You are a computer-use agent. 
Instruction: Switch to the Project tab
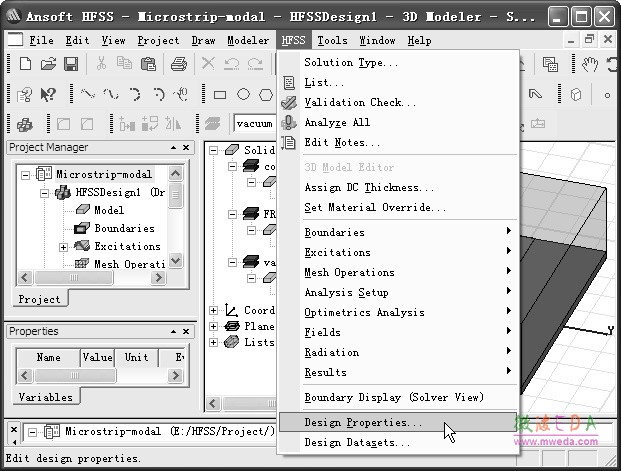pos(40,299)
